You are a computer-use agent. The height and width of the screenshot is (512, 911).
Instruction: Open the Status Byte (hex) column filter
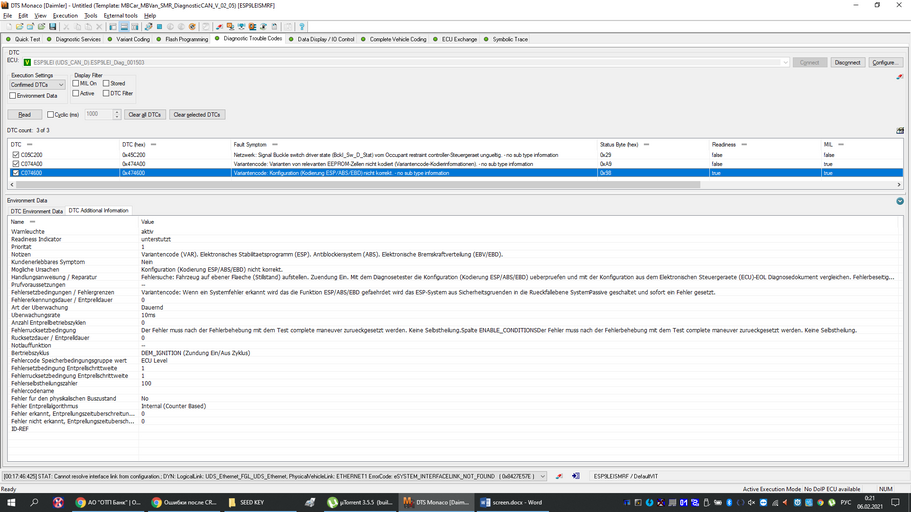click(646, 144)
